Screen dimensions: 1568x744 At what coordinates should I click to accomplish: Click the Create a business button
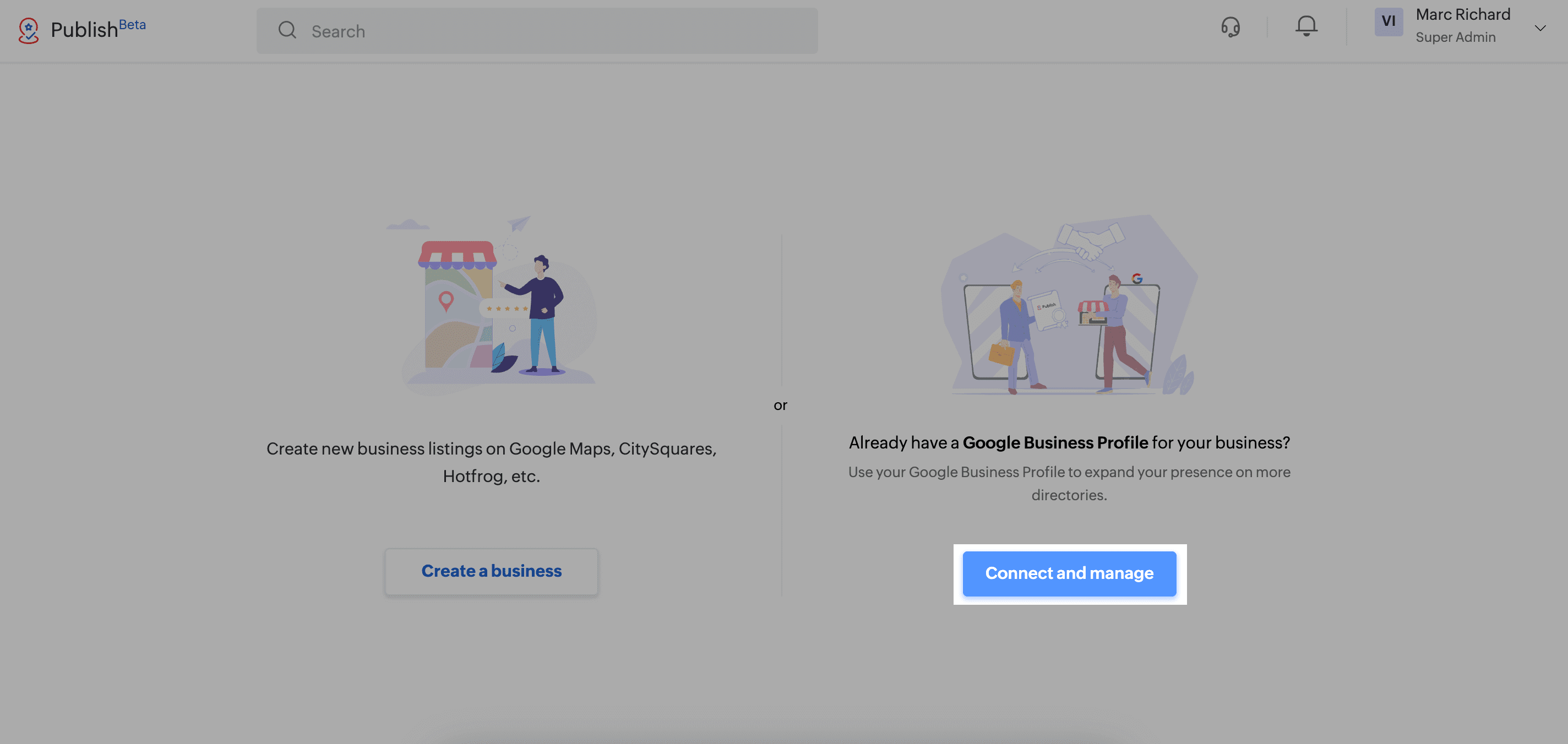[491, 572]
